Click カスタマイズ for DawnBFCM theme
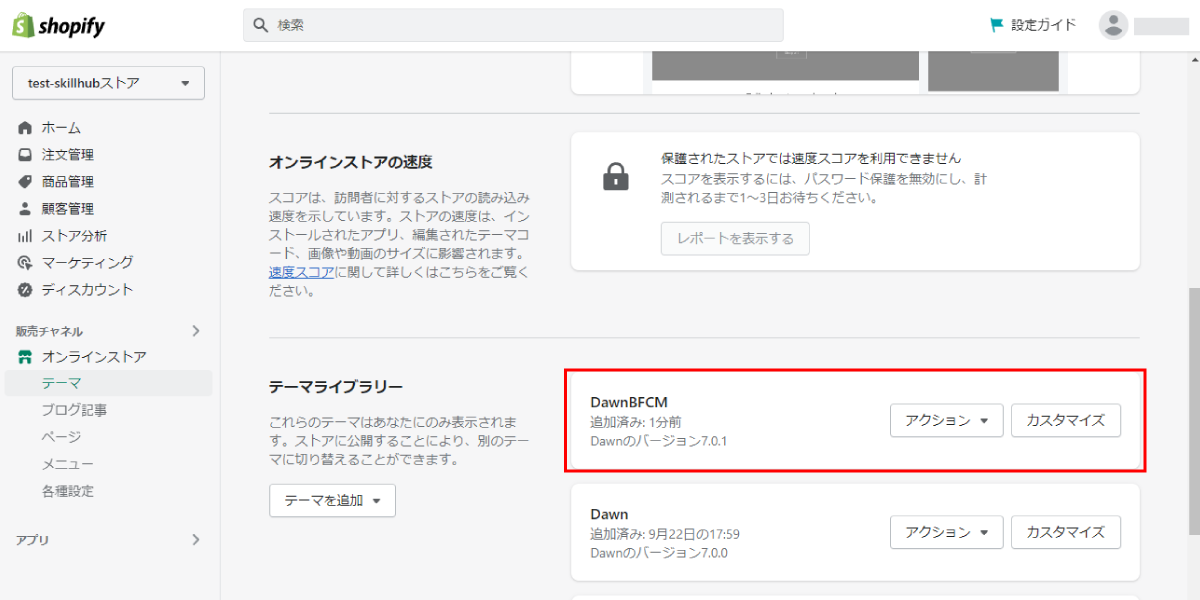 1066,421
